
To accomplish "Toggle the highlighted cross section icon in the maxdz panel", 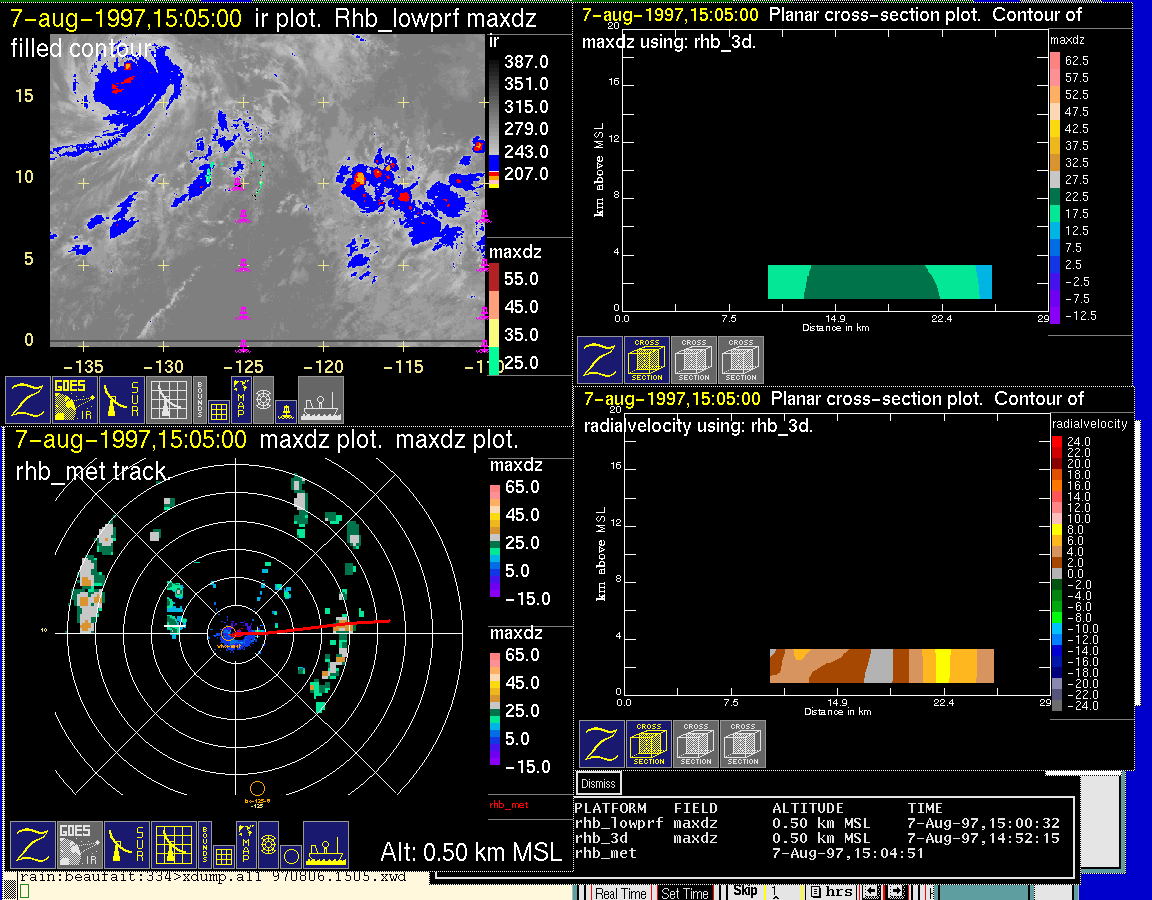I will coord(647,360).
